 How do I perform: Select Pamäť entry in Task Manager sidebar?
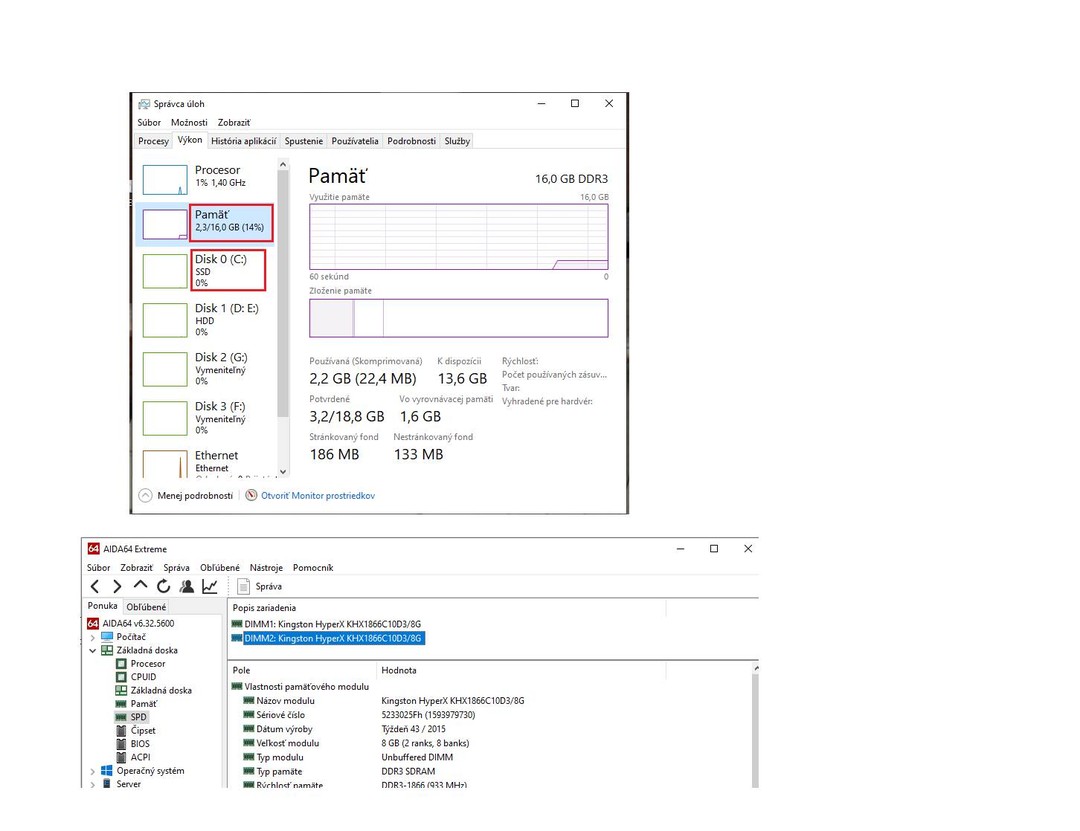pyautogui.click(x=207, y=223)
